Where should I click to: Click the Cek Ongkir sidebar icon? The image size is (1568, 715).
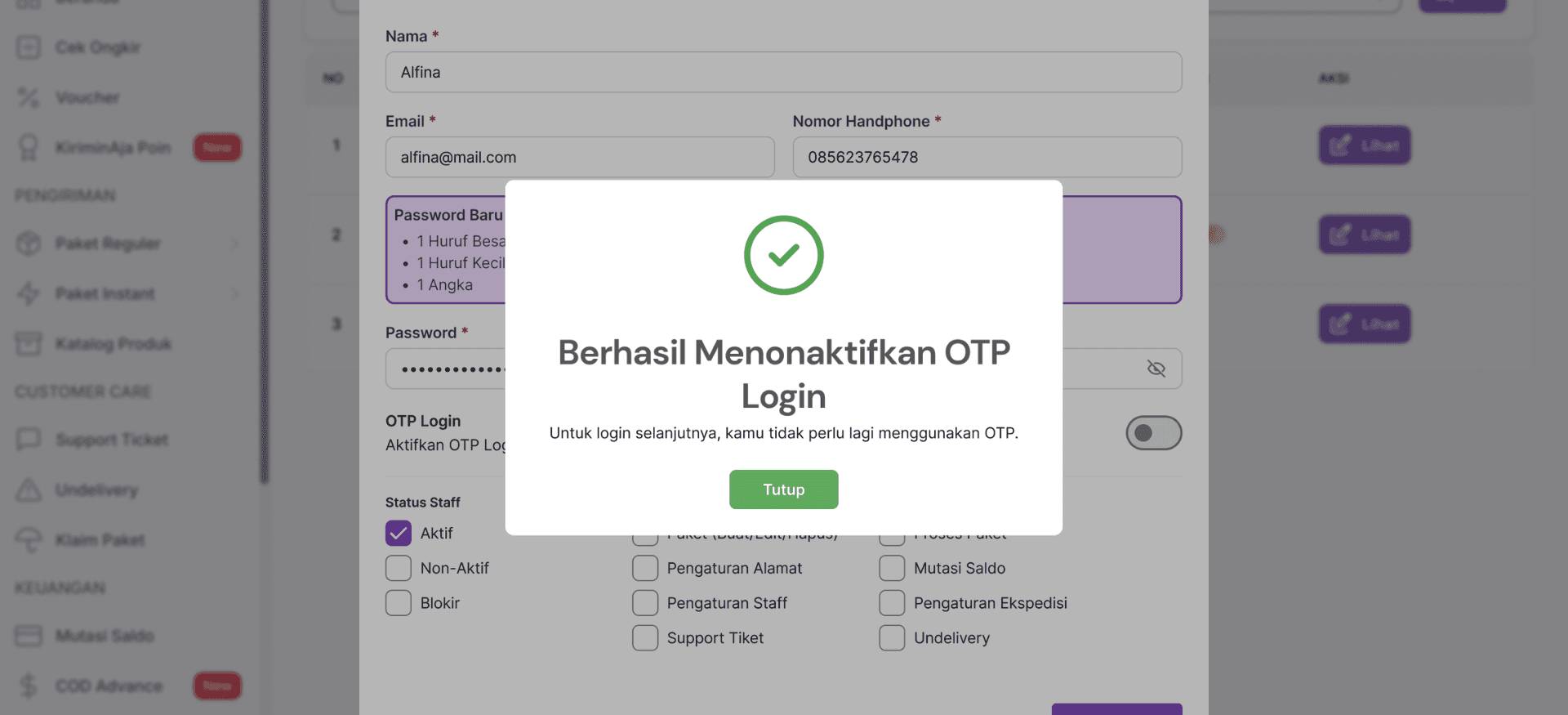tap(29, 47)
